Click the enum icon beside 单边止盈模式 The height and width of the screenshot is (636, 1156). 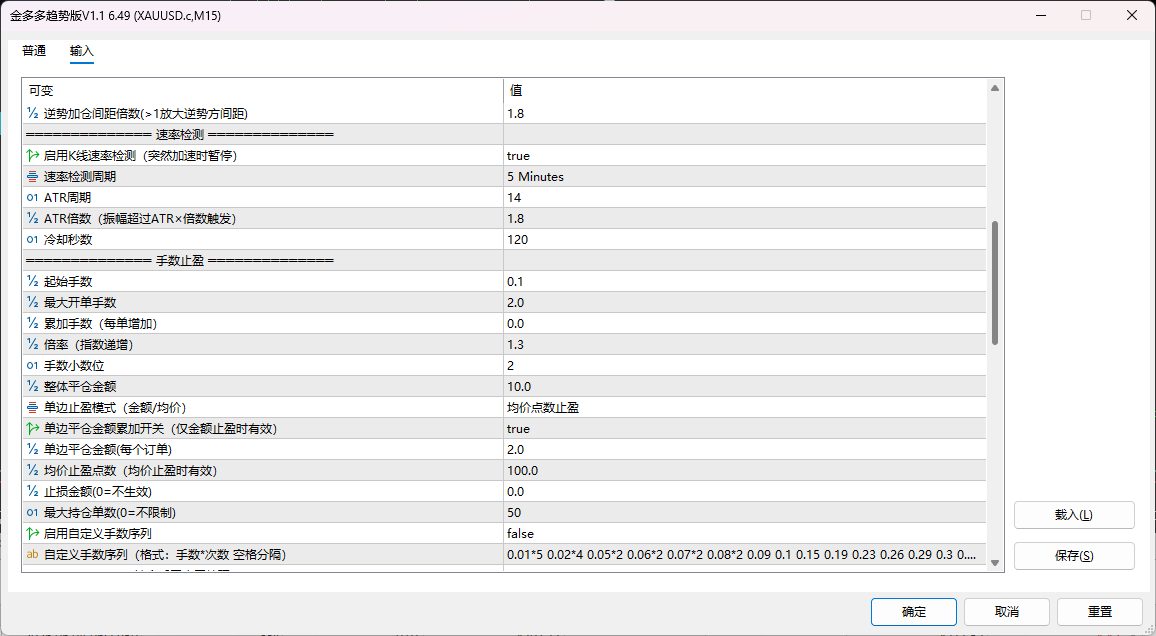click(x=32, y=408)
